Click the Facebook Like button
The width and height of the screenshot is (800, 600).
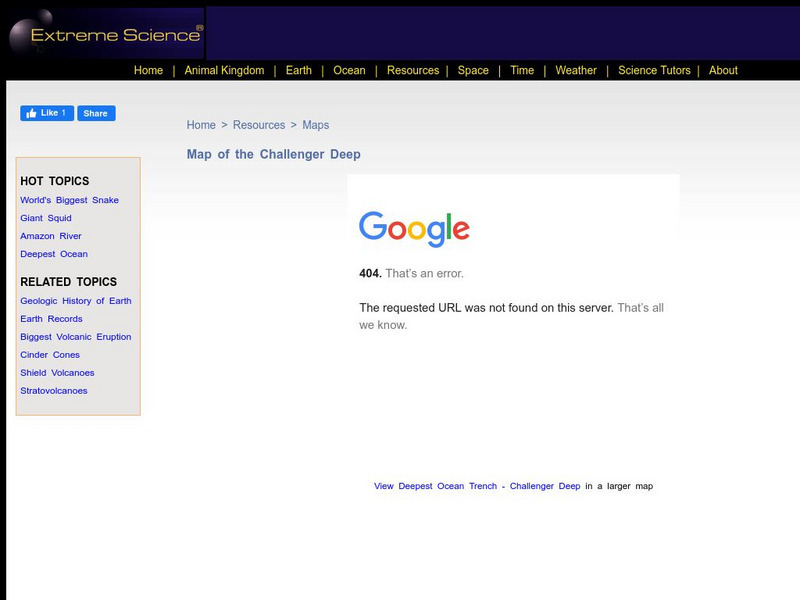coord(47,113)
